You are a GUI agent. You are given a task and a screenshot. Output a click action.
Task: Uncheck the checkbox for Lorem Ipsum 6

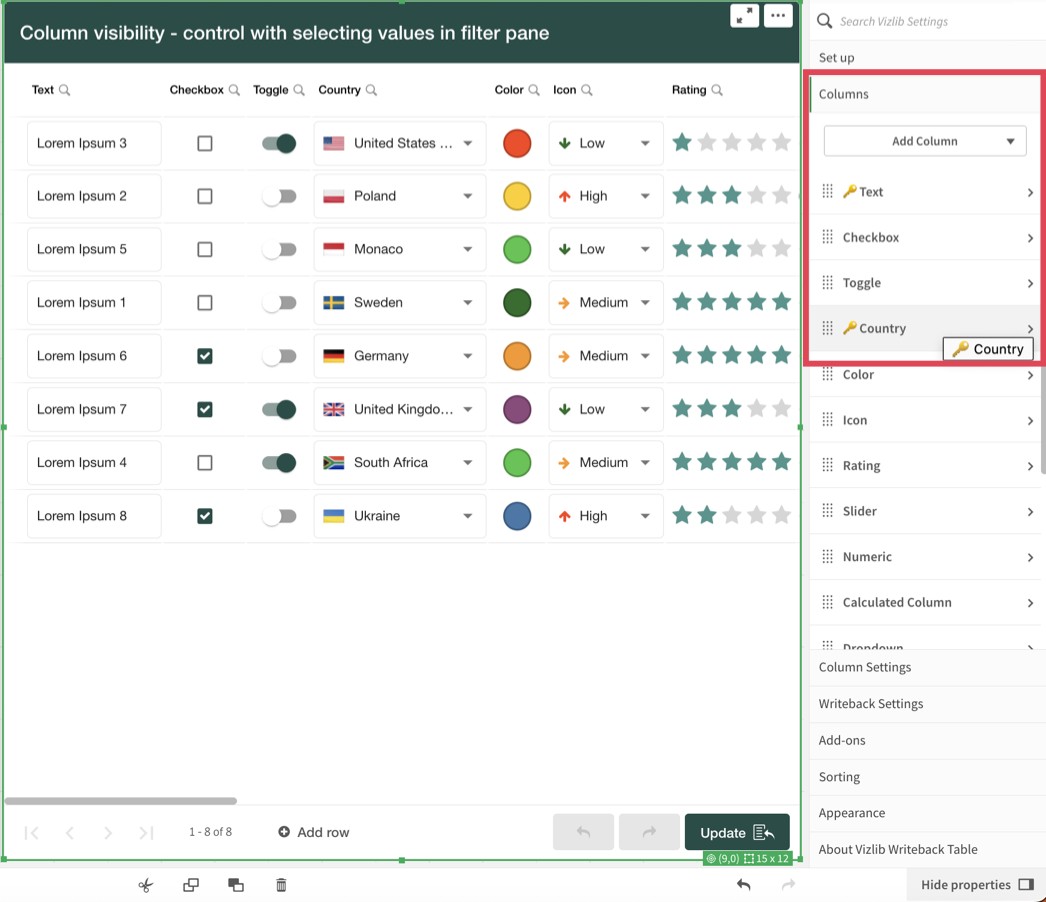[x=205, y=356]
